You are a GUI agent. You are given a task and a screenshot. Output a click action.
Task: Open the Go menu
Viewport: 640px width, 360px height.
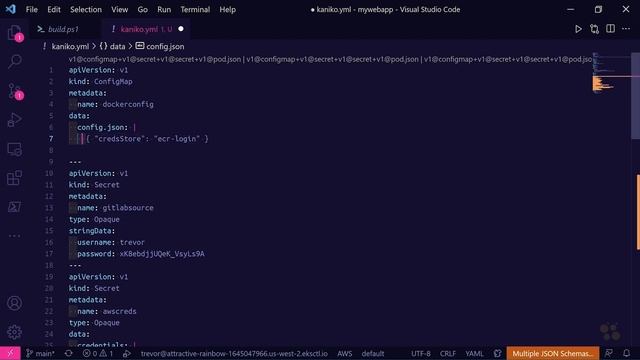(142, 9)
